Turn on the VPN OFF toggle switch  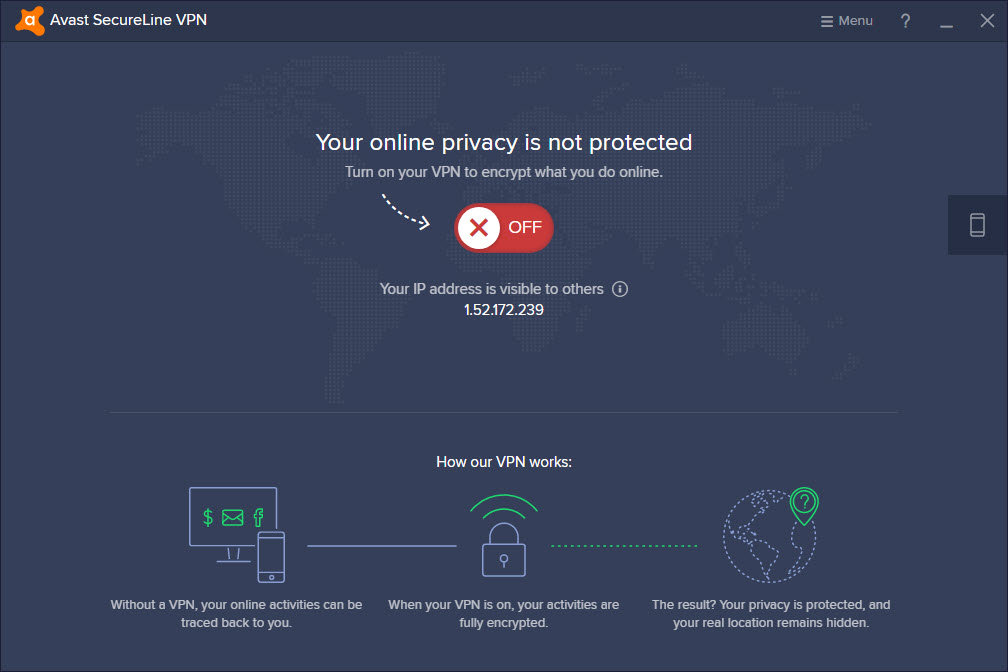click(504, 228)
